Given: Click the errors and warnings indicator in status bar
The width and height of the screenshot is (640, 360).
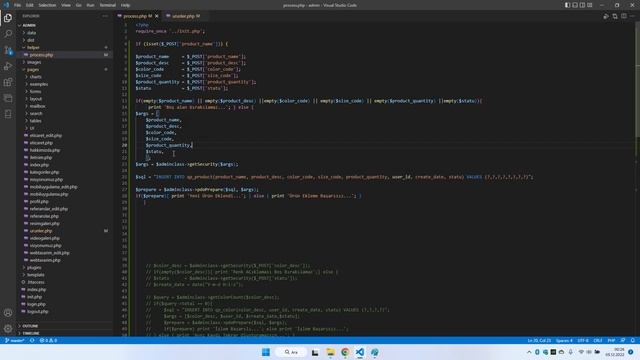Looking at the screenshot, I should [48, 340].
